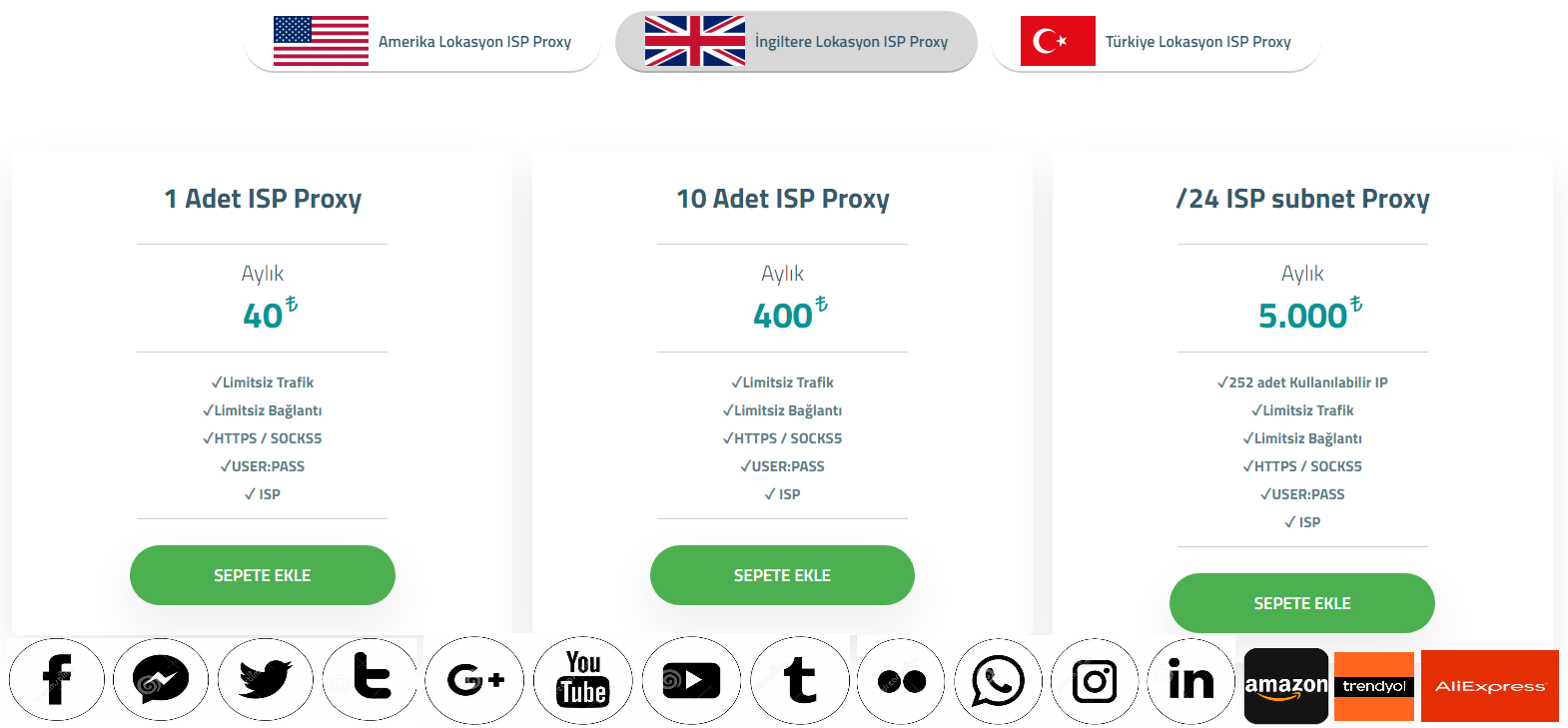Viewport: 1568px width, 728px height.
Task: Click the Facebook icon
Action: coord(57,680)
